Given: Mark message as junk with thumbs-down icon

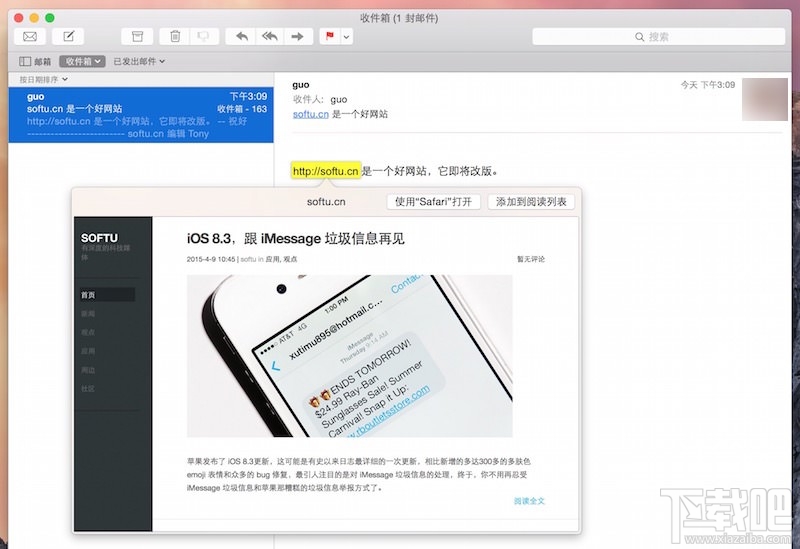Looking at the screenshot, I should click(204, 36).
